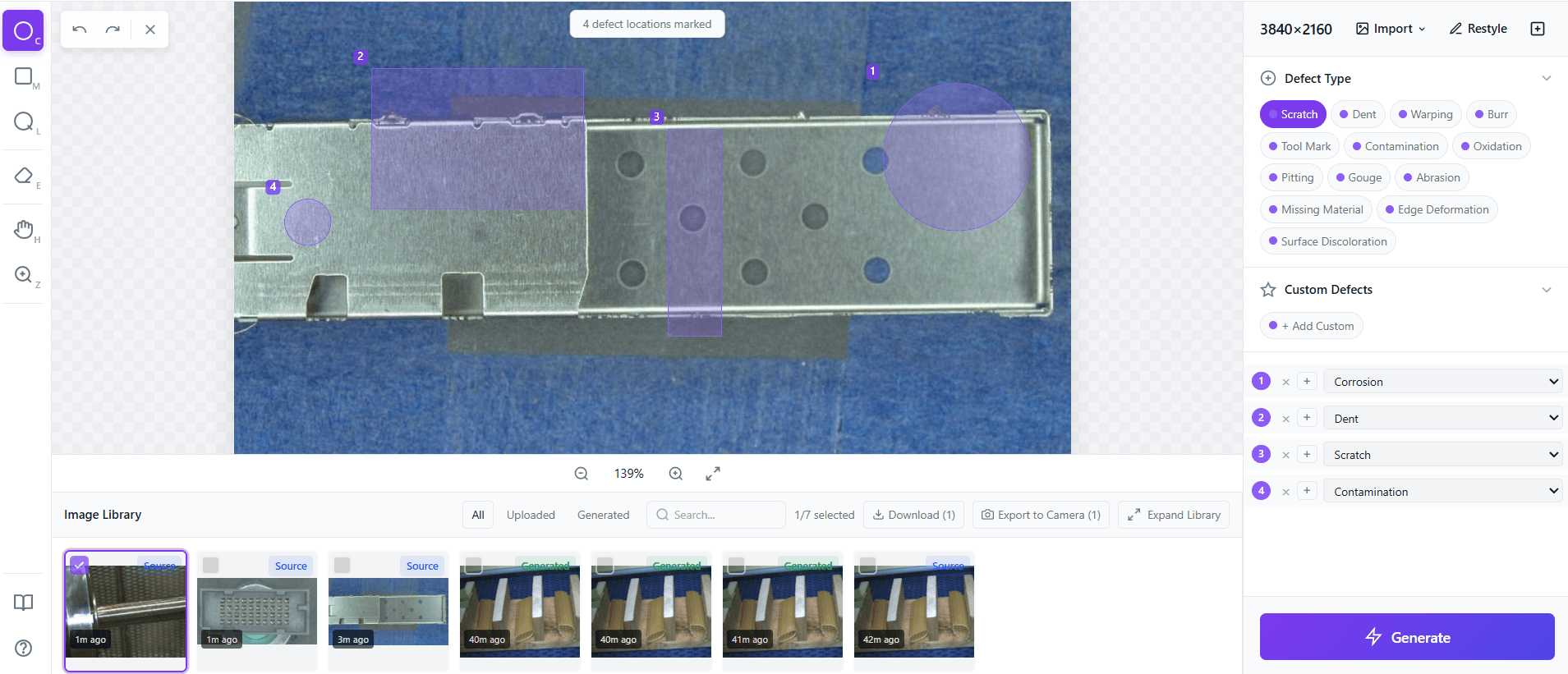1568x674 pixels.
Task: Click the undo arrow icon
Action: click(x=80, y=30)
